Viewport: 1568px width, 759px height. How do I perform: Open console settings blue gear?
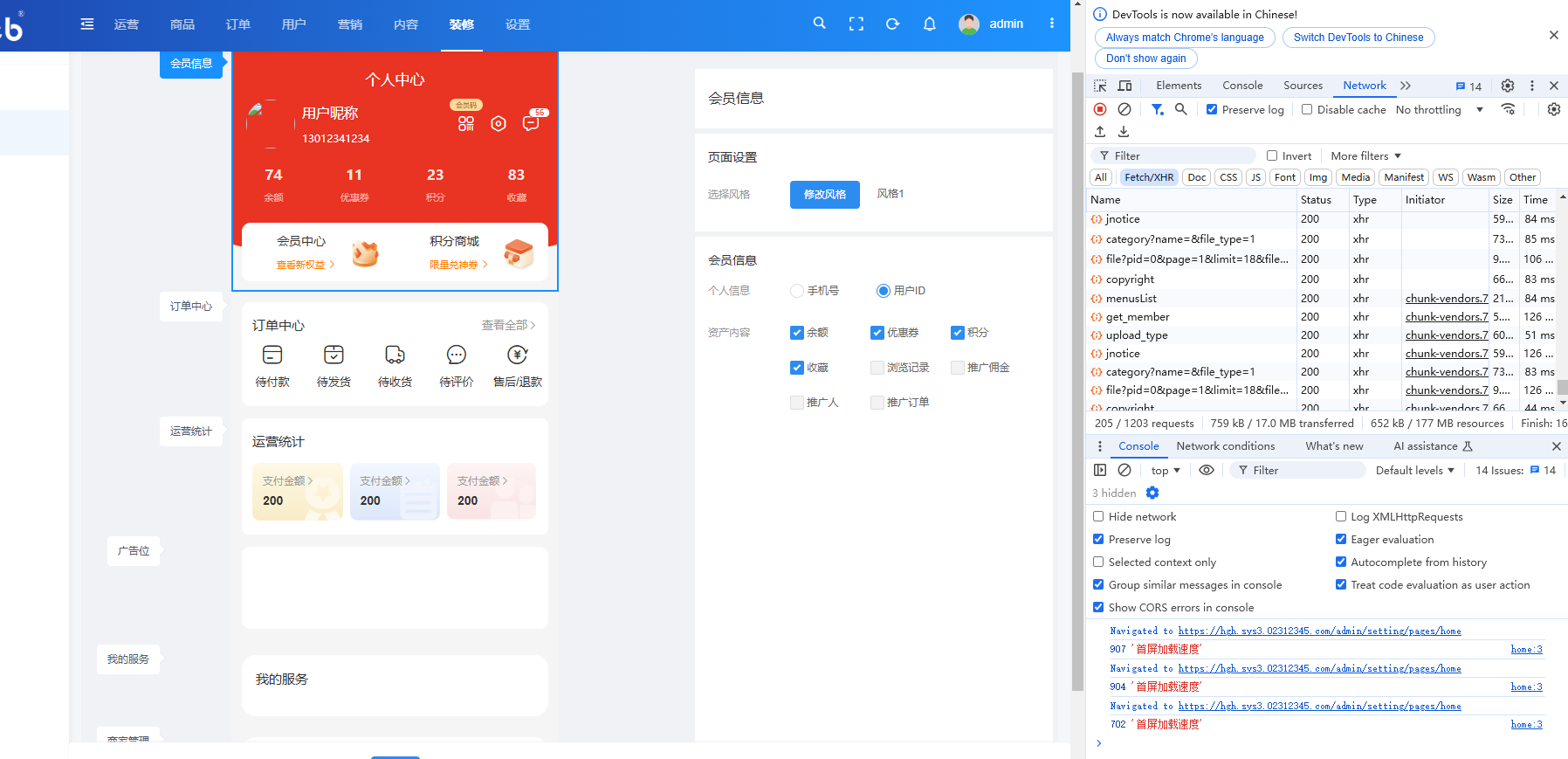[1152, 493]
